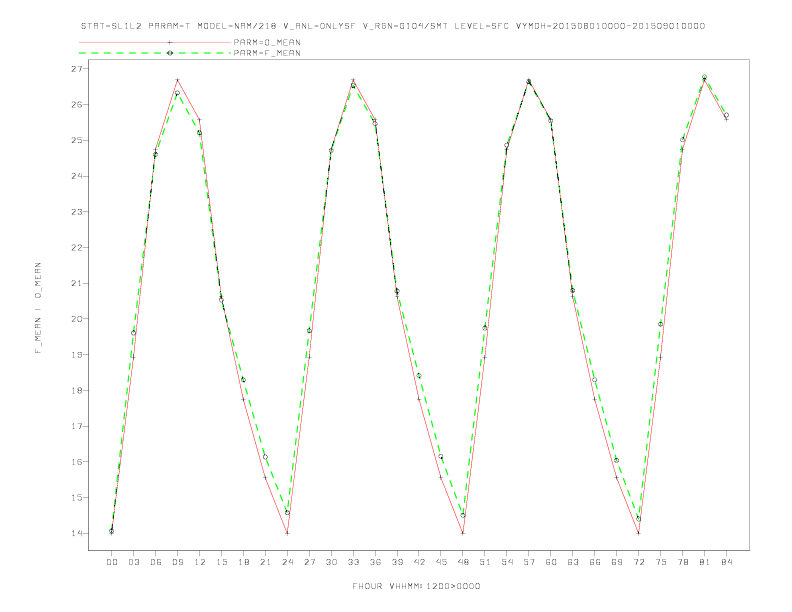Click x-axis hour label 72
This screenshot has height=612, width=792.
(x=639, y=562)
